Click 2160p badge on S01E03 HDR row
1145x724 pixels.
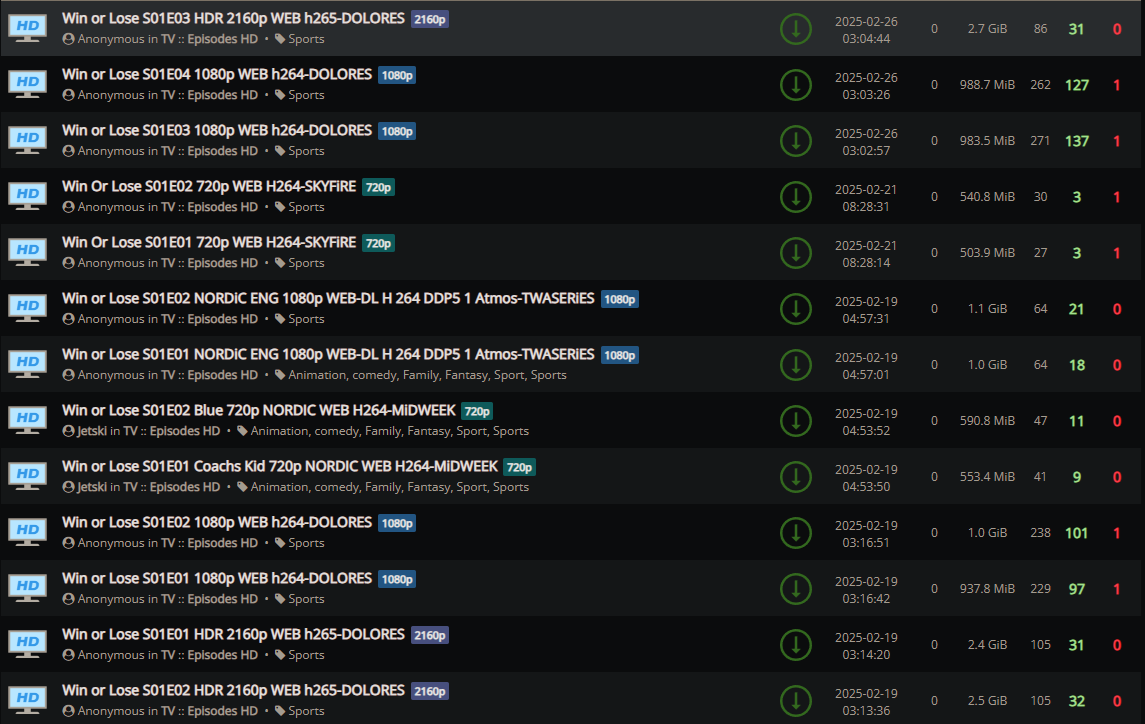pyautogui.click(x=429, y=19)
